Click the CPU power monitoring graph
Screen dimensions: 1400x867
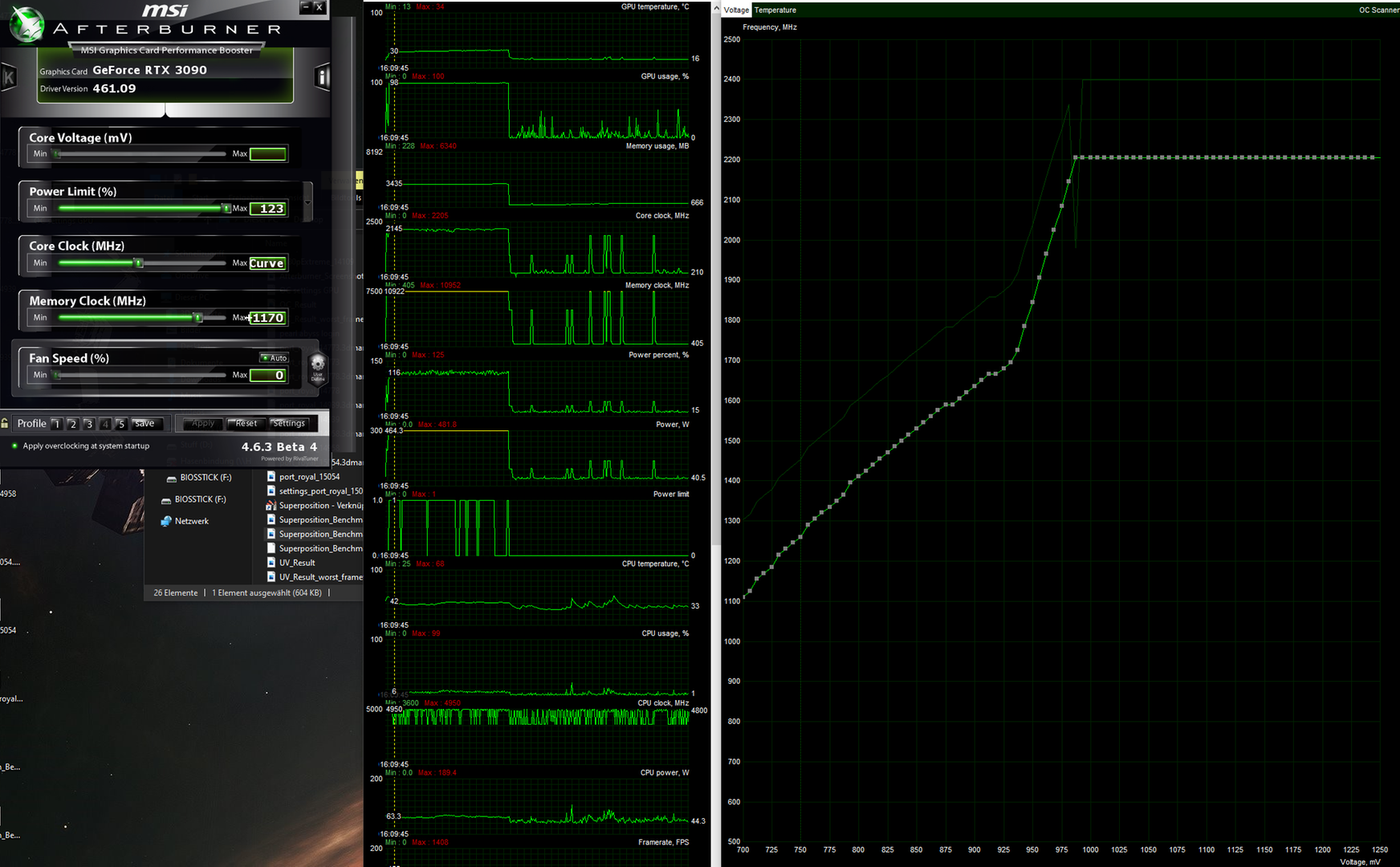point(537,806)
